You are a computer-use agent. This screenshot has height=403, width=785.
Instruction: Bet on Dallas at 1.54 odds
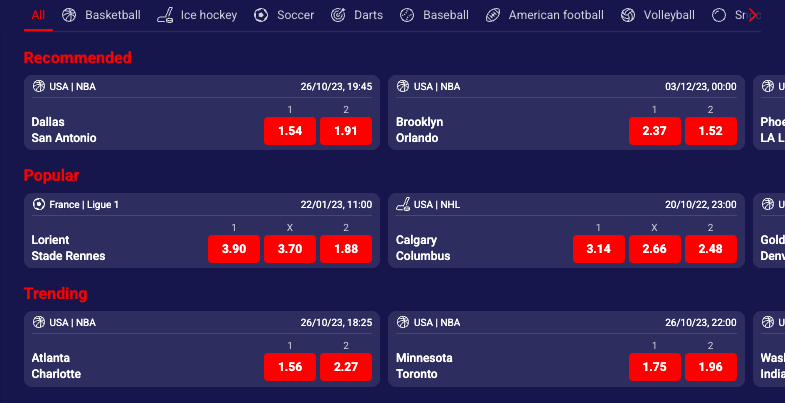click(x=290, y=131)
